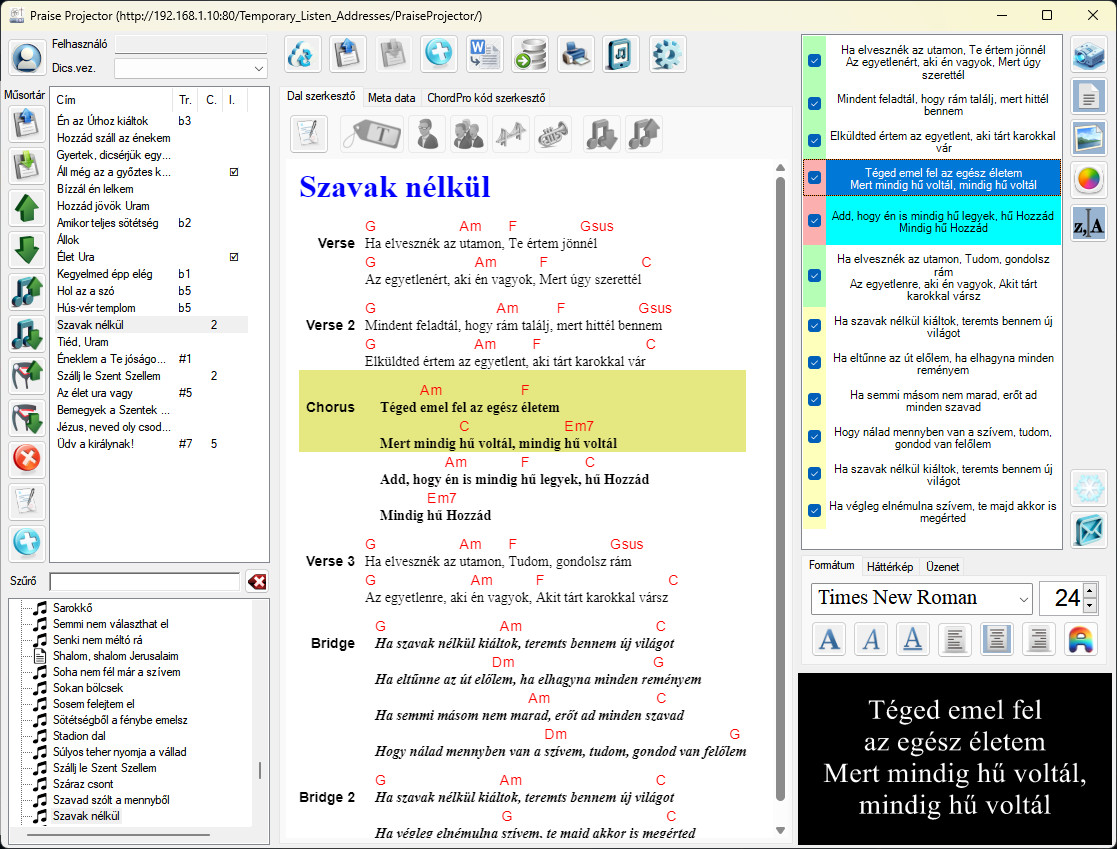1117x849 pixels.
Task: Open the color wheel picker icon
Action: click(x=1088, y=180)
